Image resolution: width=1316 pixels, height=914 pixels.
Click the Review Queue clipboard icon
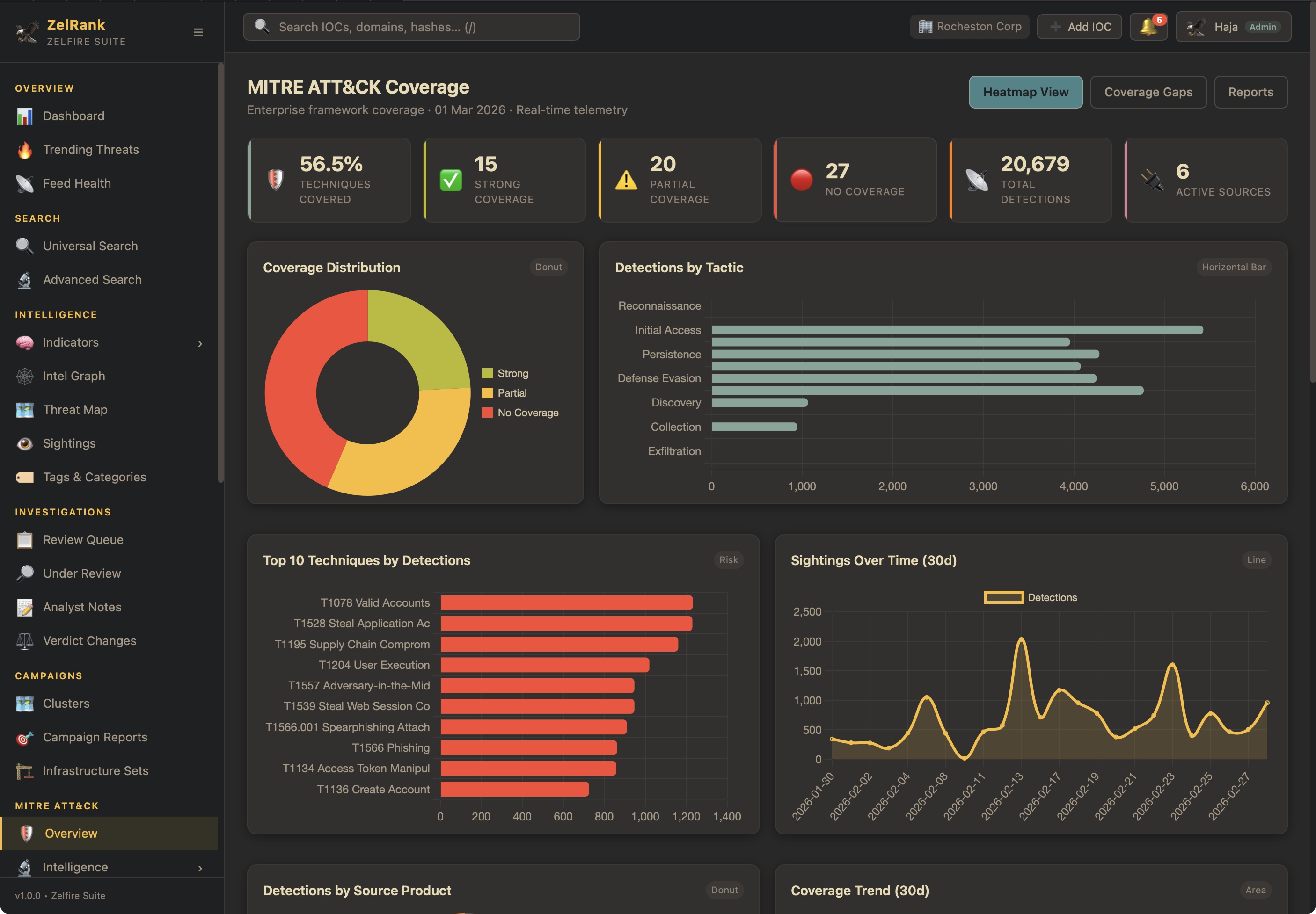click(x=25, y=540)
